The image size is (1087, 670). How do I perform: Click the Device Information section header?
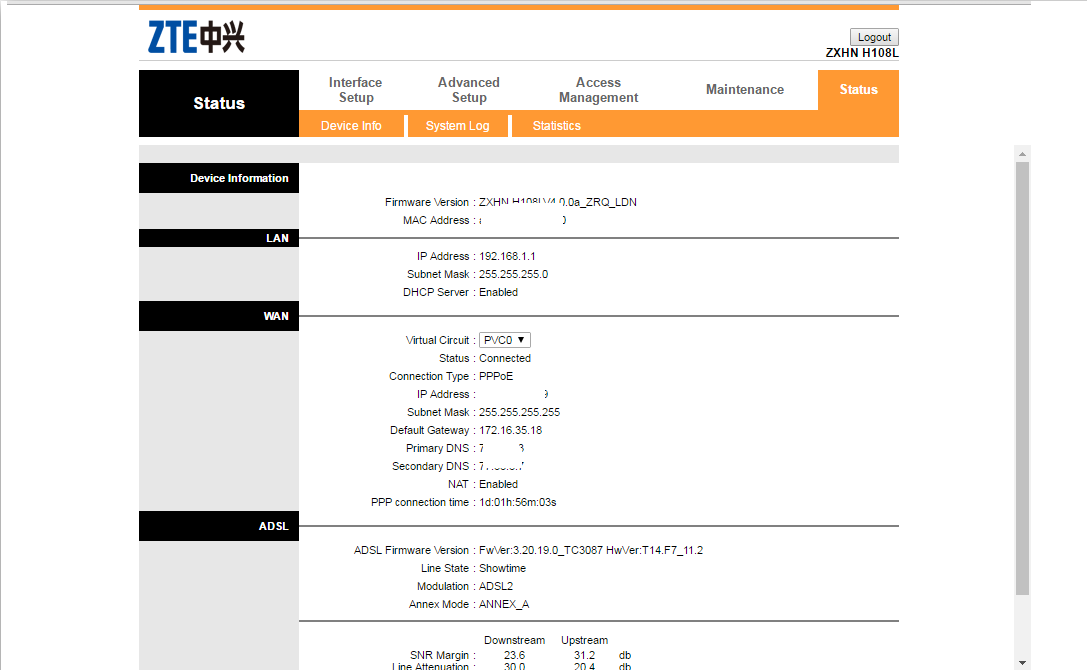coord(219,178)
